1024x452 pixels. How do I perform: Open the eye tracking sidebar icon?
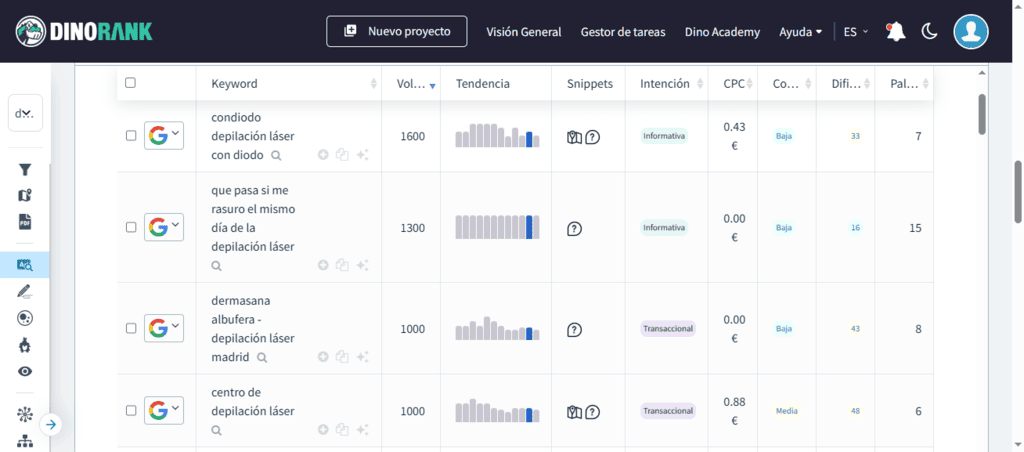coord(25,372)
